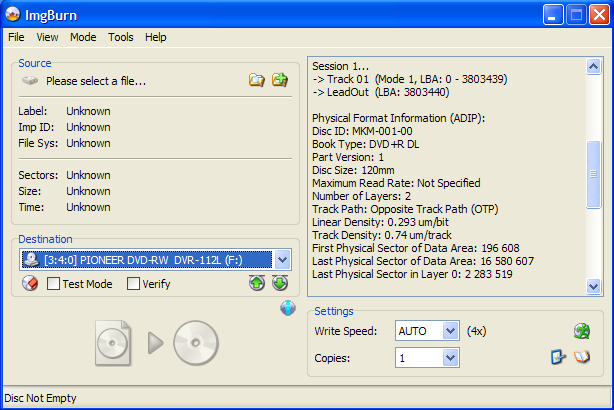Click the green running figure speed icon
This screenshot has width=614, height=410.
[x=582, y=331]
